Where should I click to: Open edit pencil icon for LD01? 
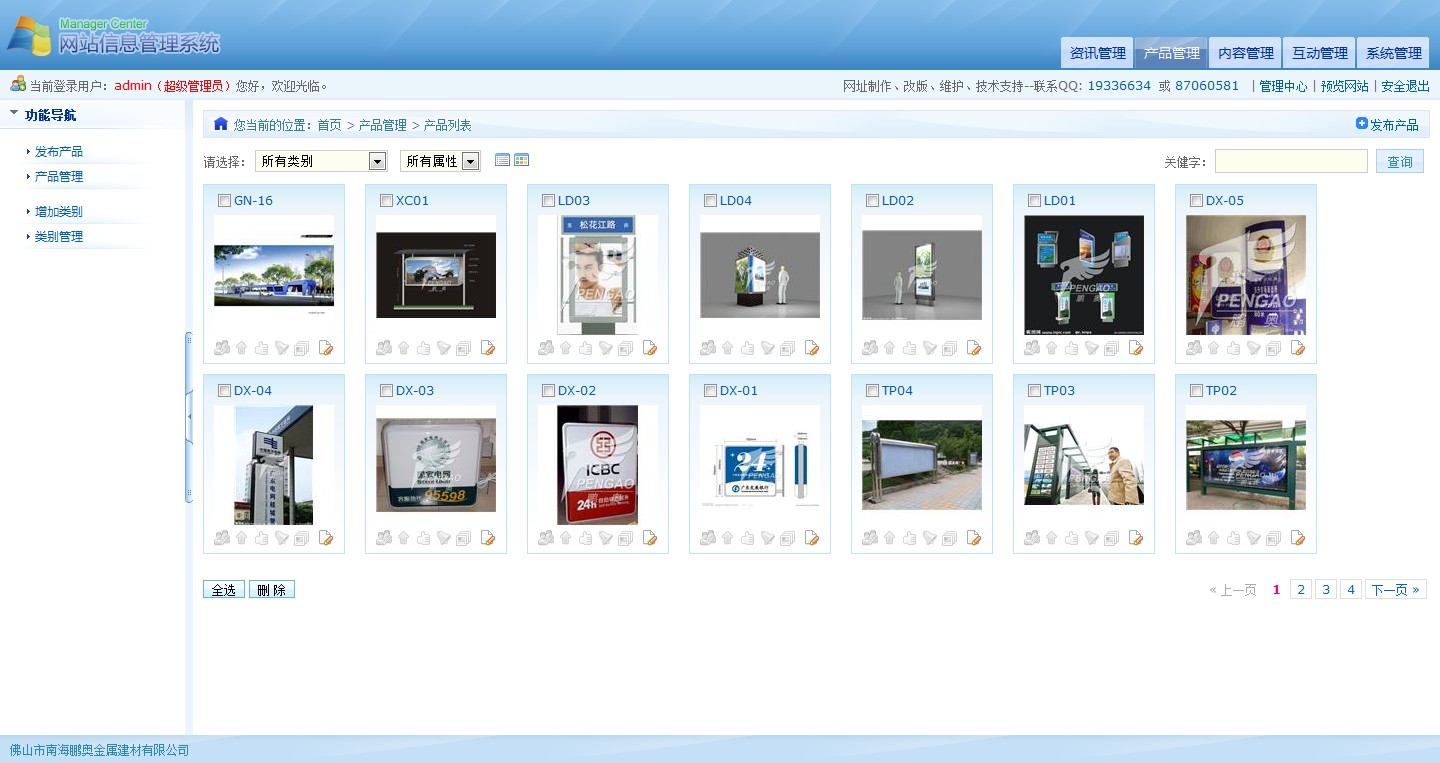(x=1136, y=348)
